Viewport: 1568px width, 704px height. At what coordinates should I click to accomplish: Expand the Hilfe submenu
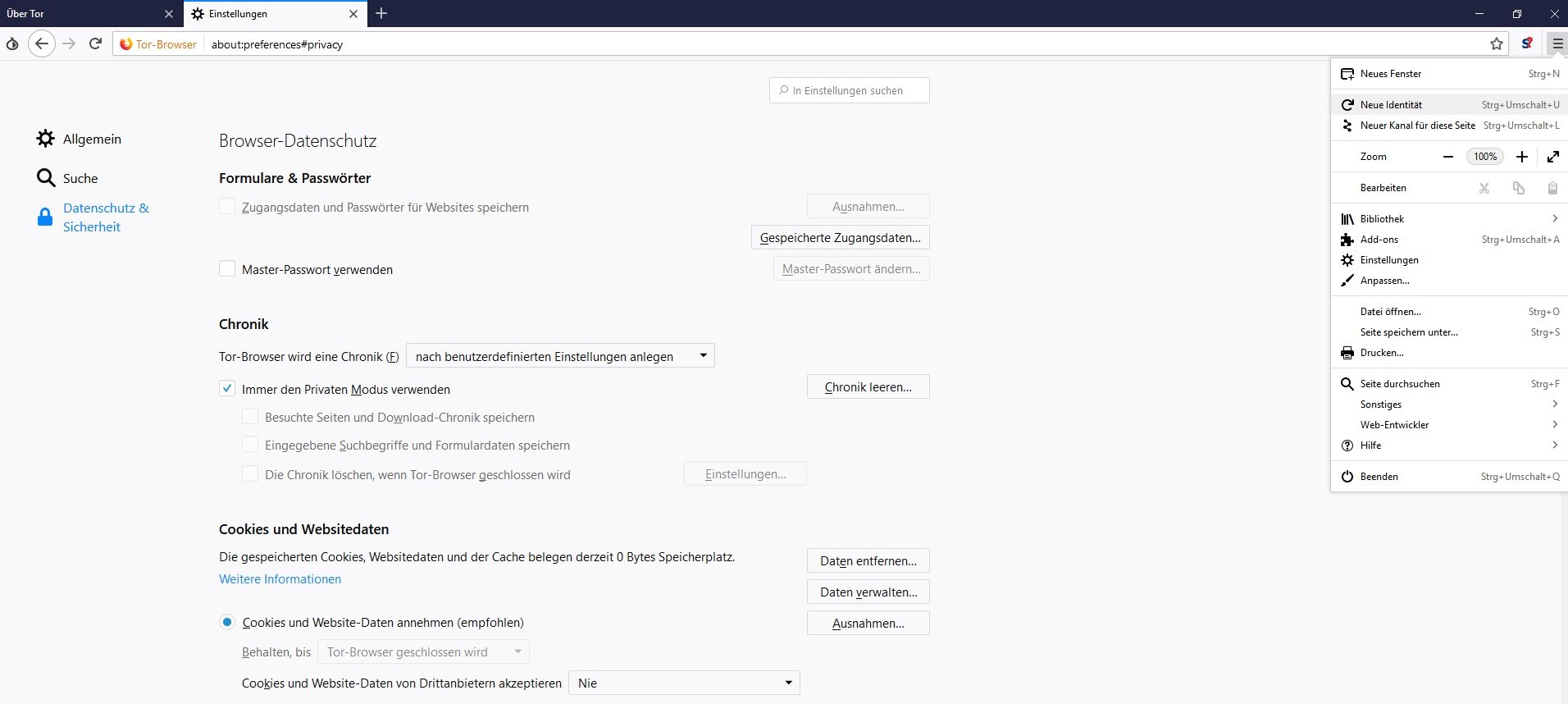(1449, 446)
